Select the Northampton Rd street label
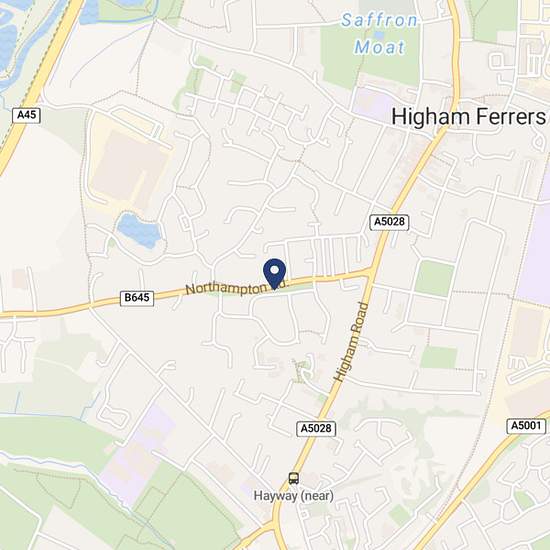Viewport: 550px width, 550px height. (x=237, y=288)
